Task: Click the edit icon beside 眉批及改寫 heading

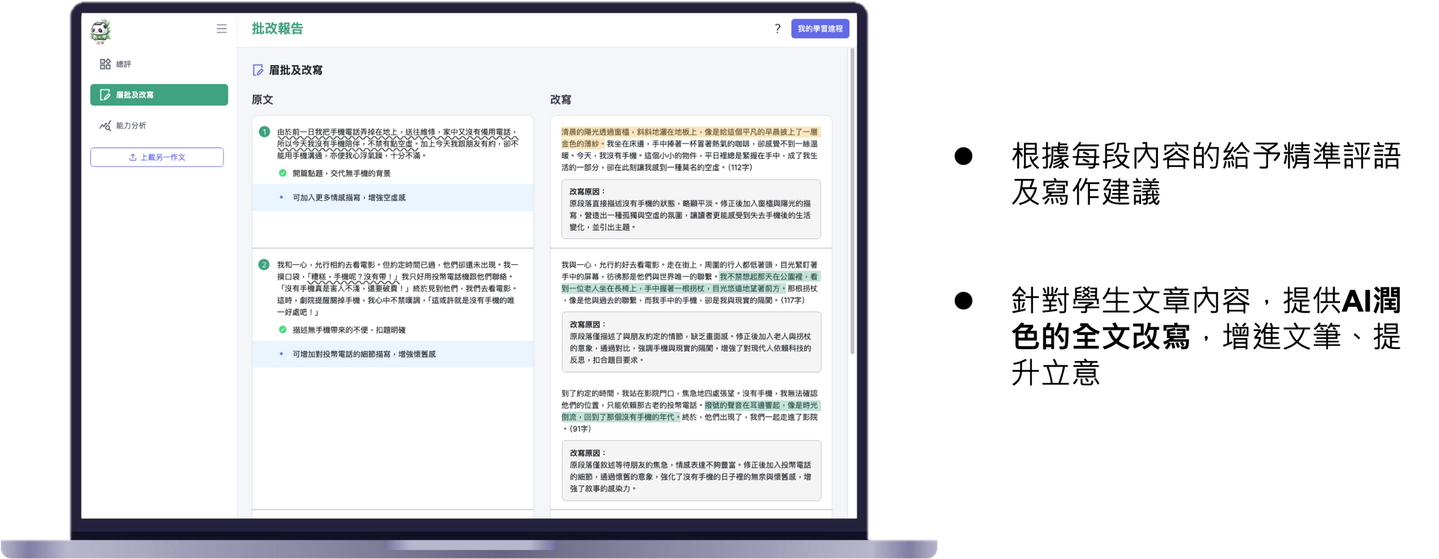Action: [x=258, y=71]
